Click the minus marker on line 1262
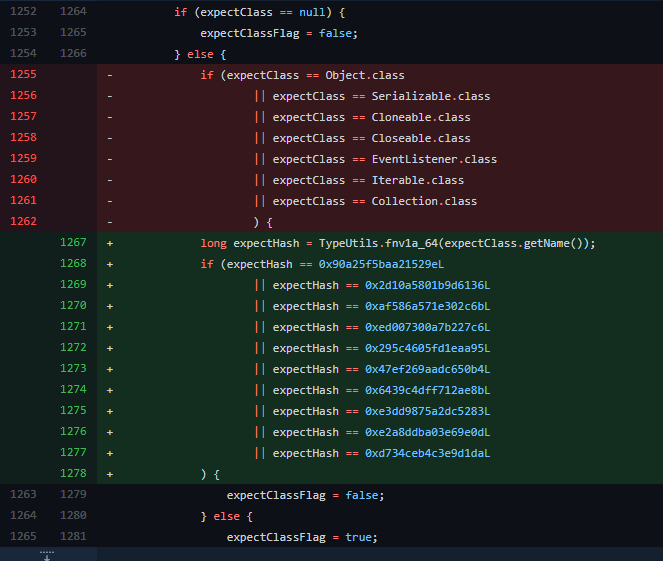 pos(110,222)
